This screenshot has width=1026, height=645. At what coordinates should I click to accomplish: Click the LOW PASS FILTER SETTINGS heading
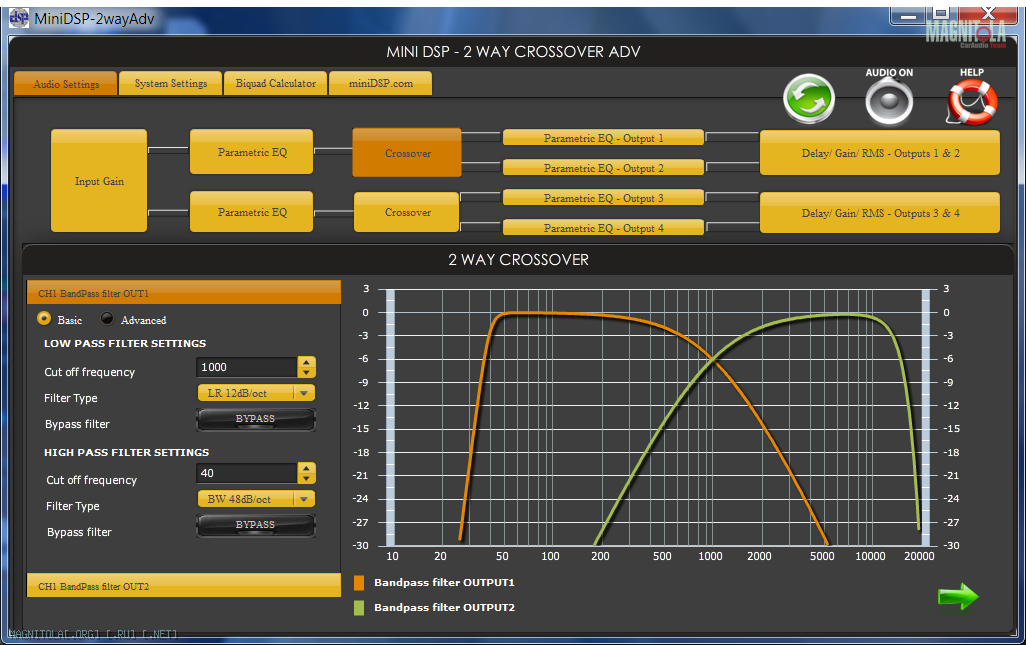tap(125, 343)
